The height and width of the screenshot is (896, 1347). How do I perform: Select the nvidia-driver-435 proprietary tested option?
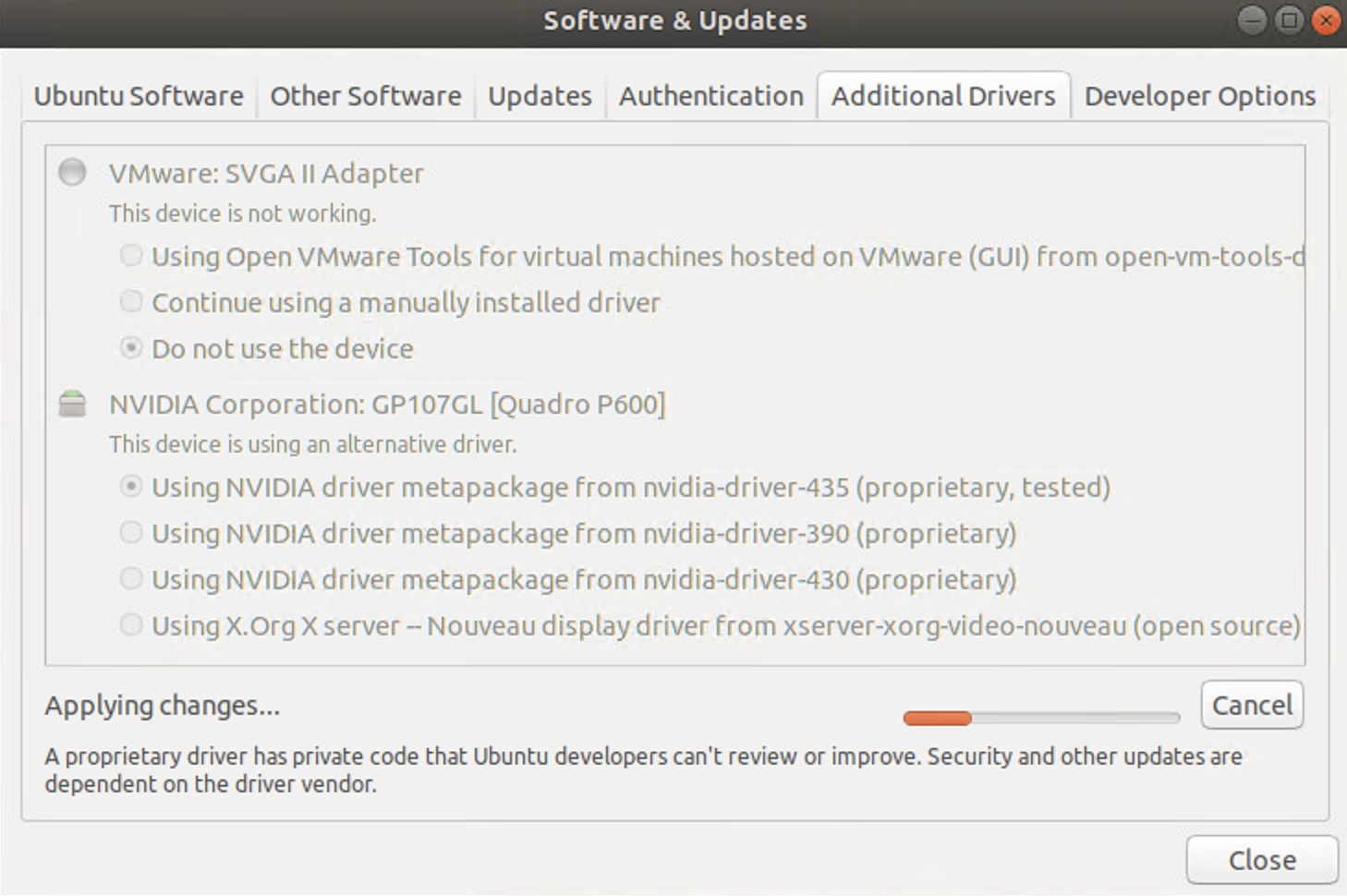click(x=131, y=487)
